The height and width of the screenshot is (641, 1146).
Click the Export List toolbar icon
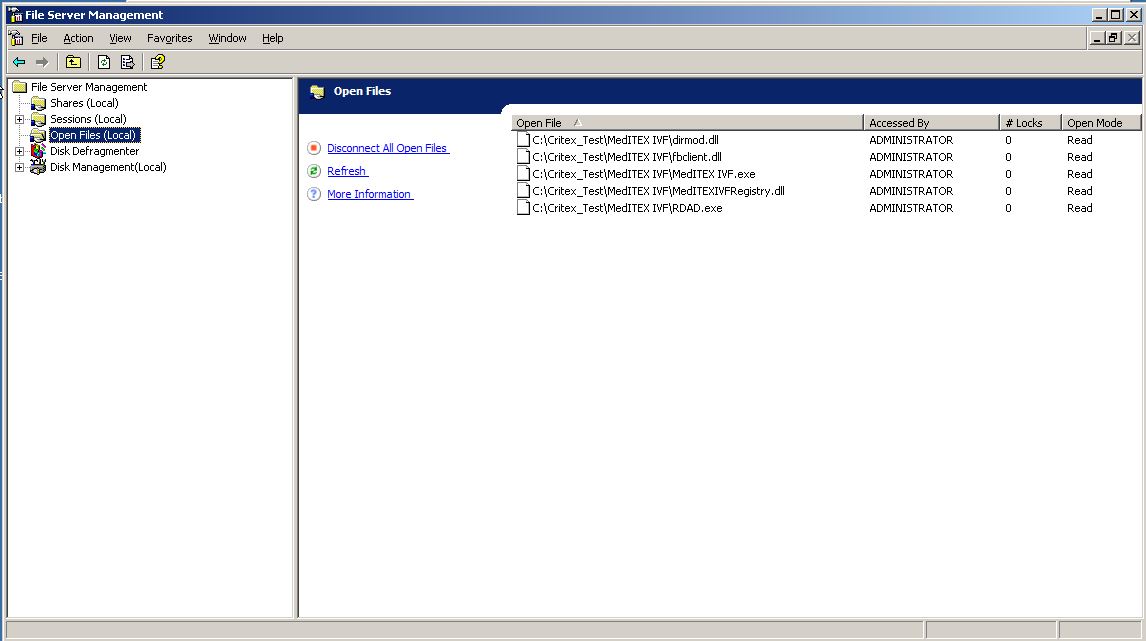tap(127, 62)
